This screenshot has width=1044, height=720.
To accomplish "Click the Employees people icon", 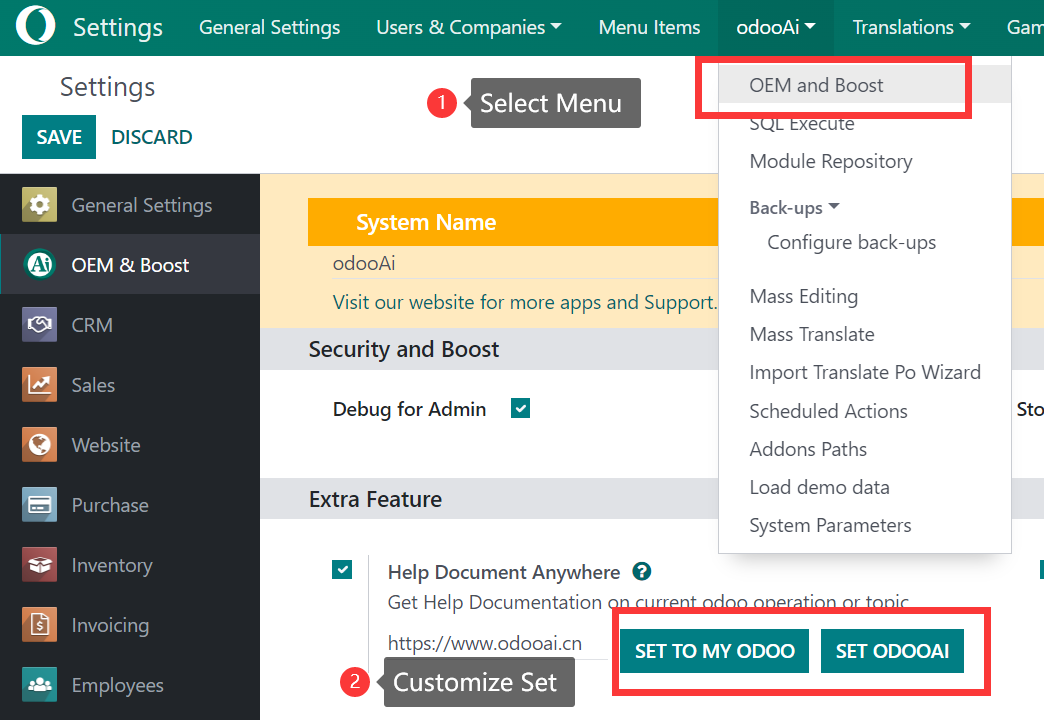I will pyautogui.click(x=40, y=685).
